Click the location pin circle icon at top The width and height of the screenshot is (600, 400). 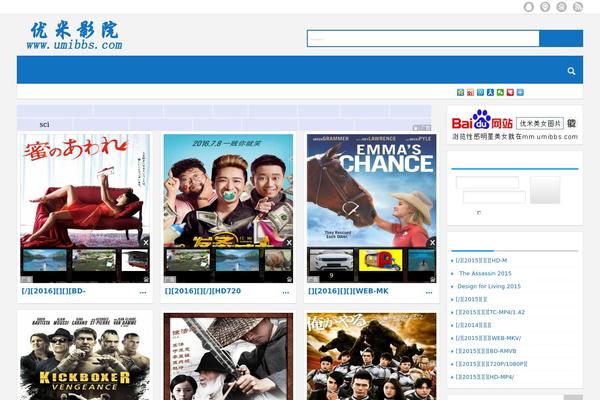[x=545, y=7]
